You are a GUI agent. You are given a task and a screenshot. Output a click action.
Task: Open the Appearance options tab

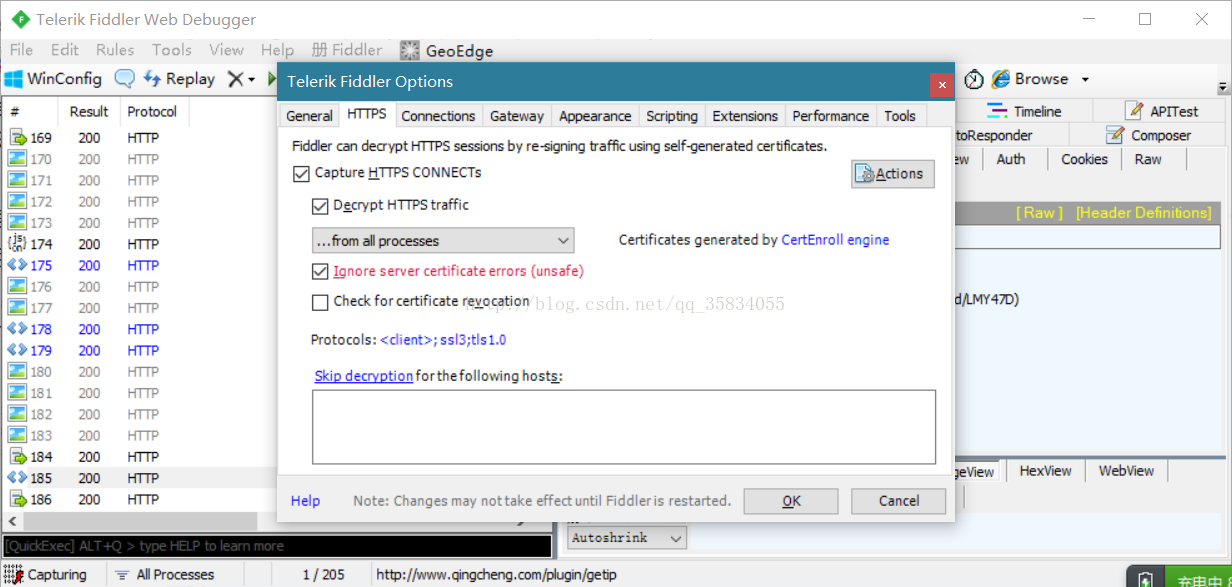(595, 116)
